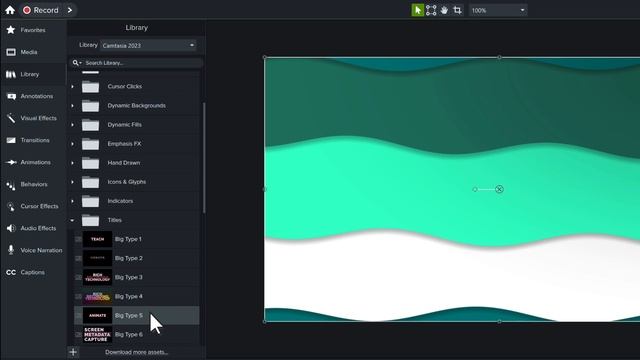Screen dimensions: 640x360
Task: Click the plus add-to-library button
Action: [73, 352]
